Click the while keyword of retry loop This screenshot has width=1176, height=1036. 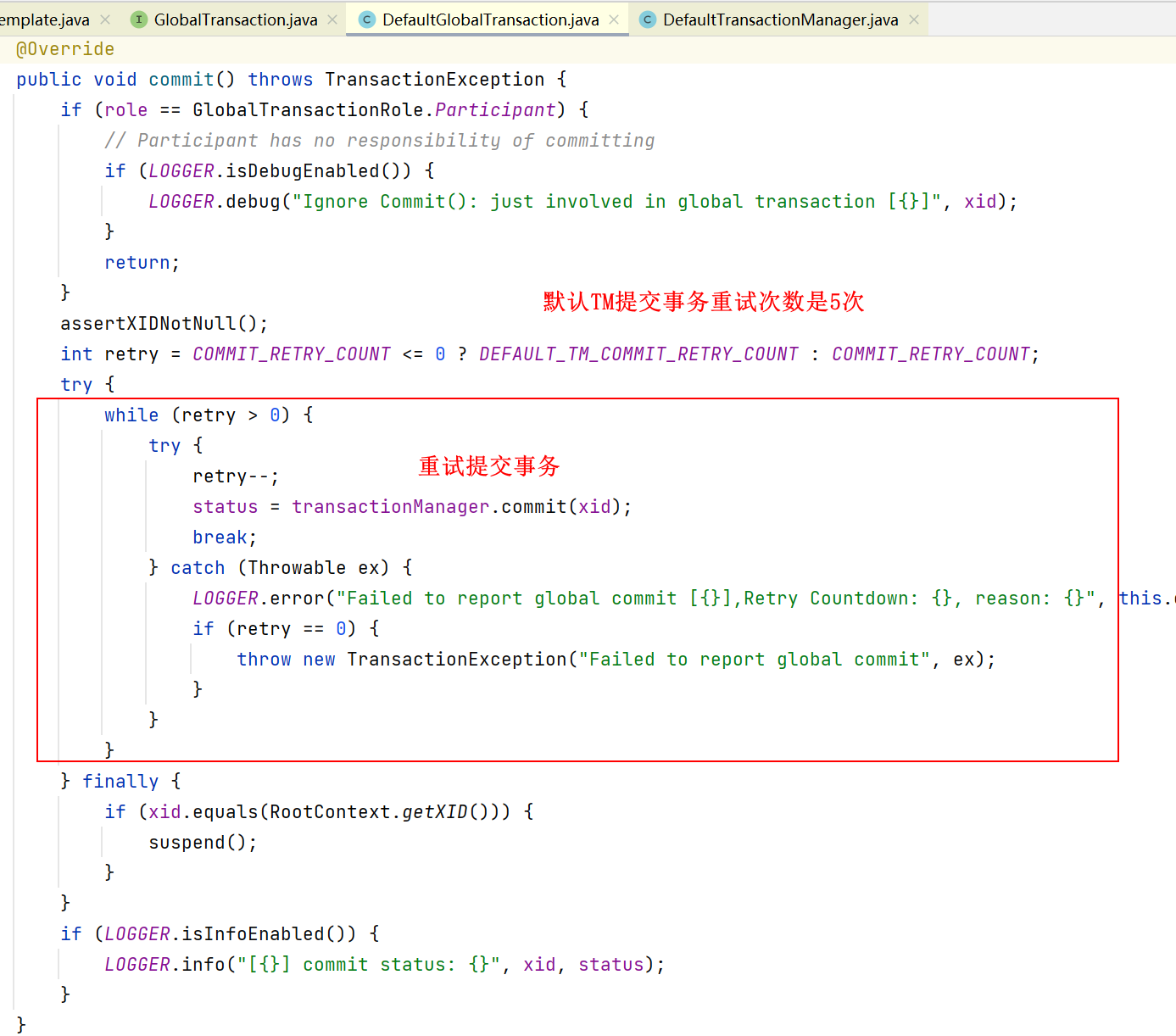click(x=131, y=415)
